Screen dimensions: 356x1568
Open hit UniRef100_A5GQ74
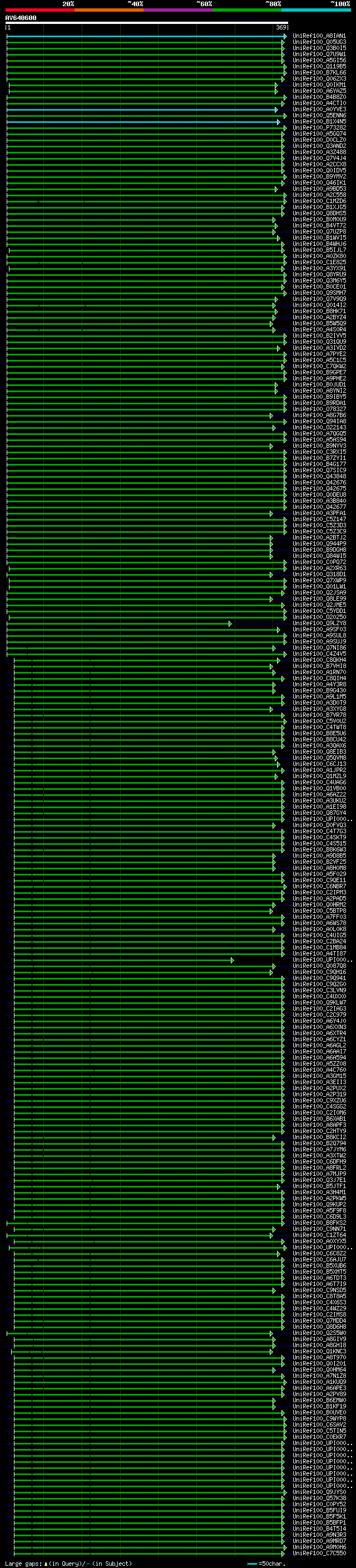pos(319,134)
